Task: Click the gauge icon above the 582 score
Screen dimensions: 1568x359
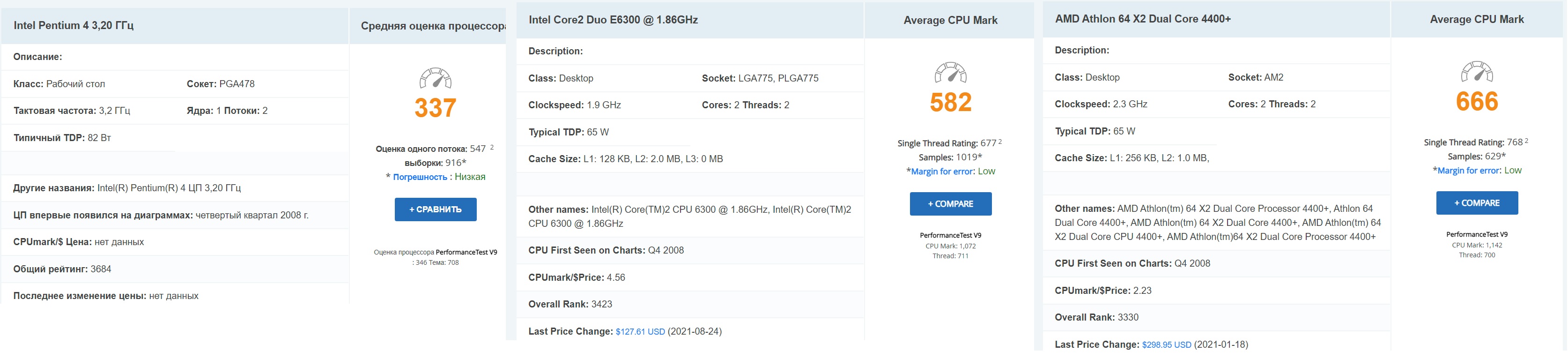Action: (x=950, y=73)
